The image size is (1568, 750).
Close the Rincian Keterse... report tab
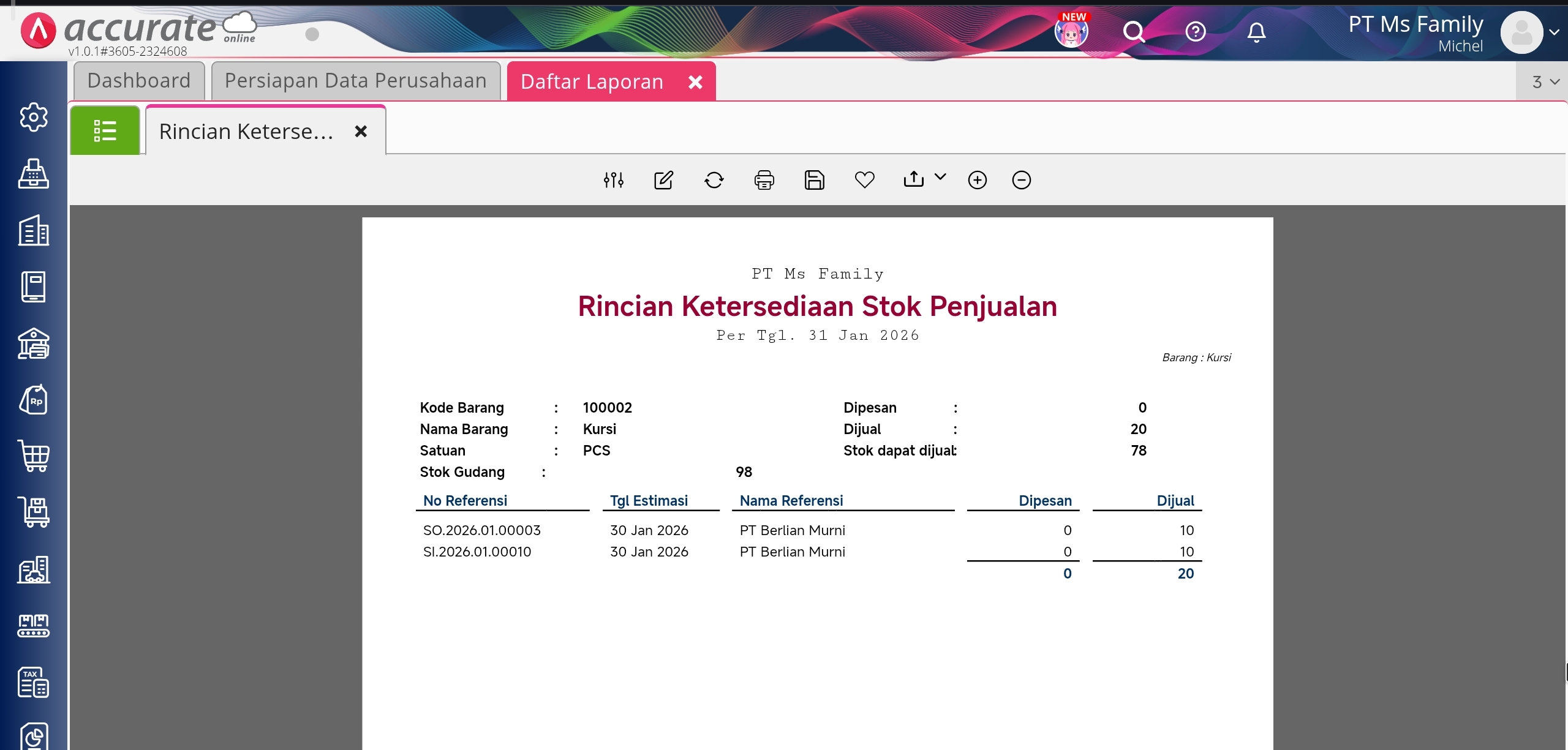(361, 132)
